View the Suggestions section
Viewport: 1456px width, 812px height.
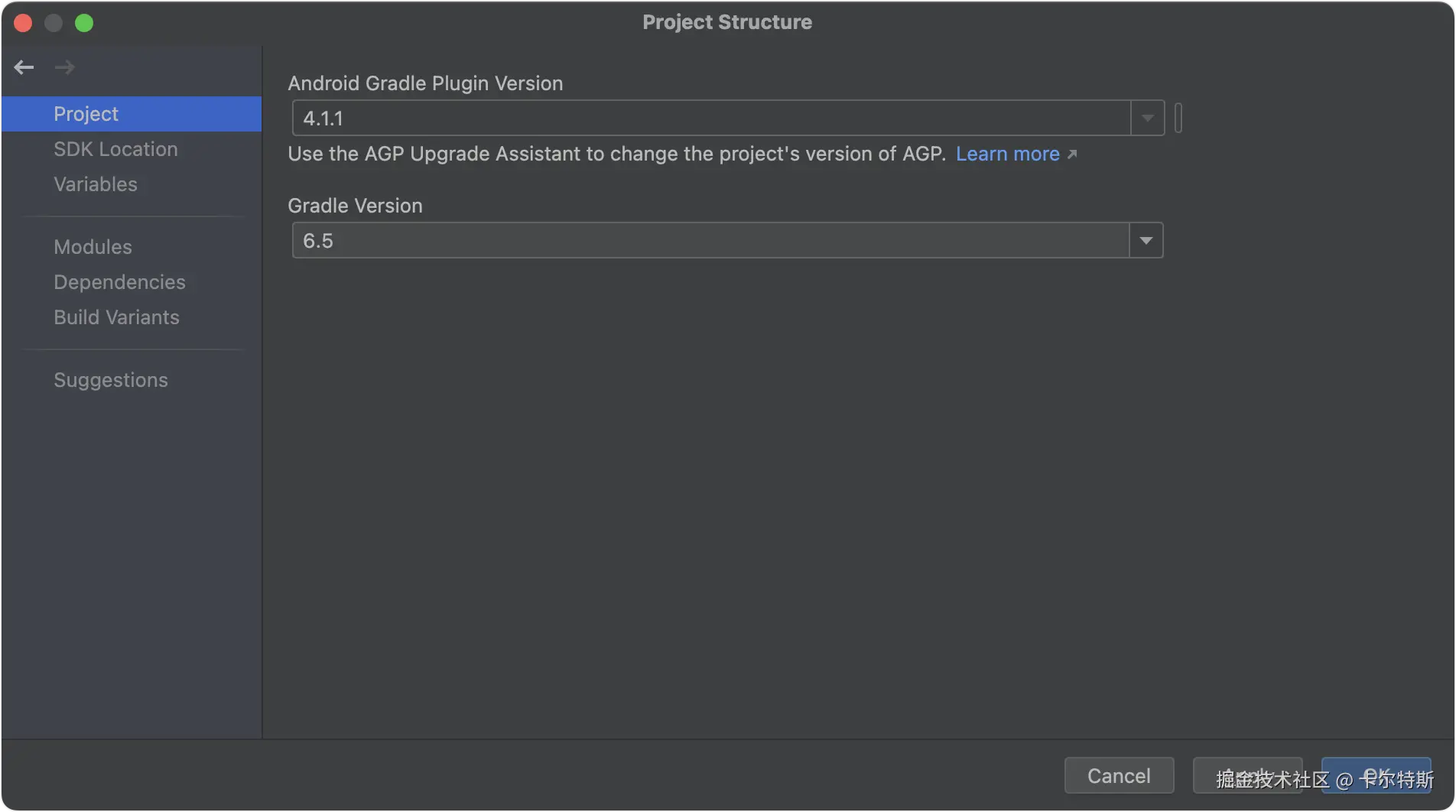(x=111, y=380)
